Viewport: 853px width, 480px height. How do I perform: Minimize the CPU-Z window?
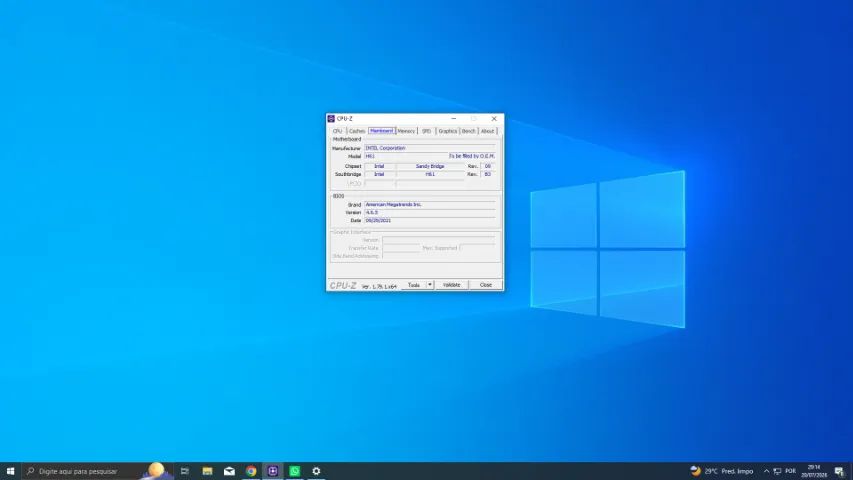coord(454,119)
